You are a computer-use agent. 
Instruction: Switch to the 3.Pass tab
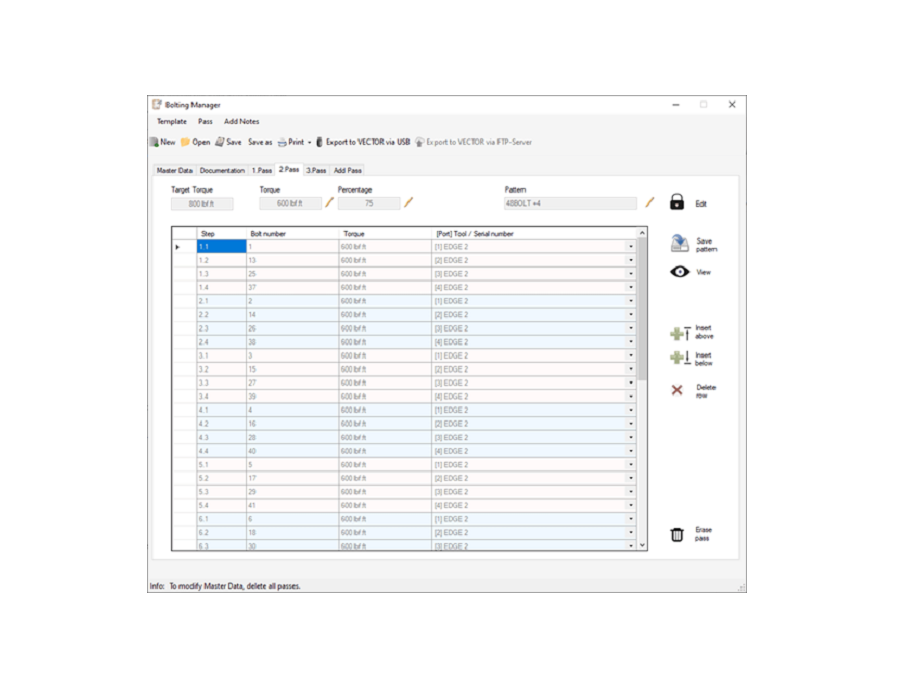point(316,170)
